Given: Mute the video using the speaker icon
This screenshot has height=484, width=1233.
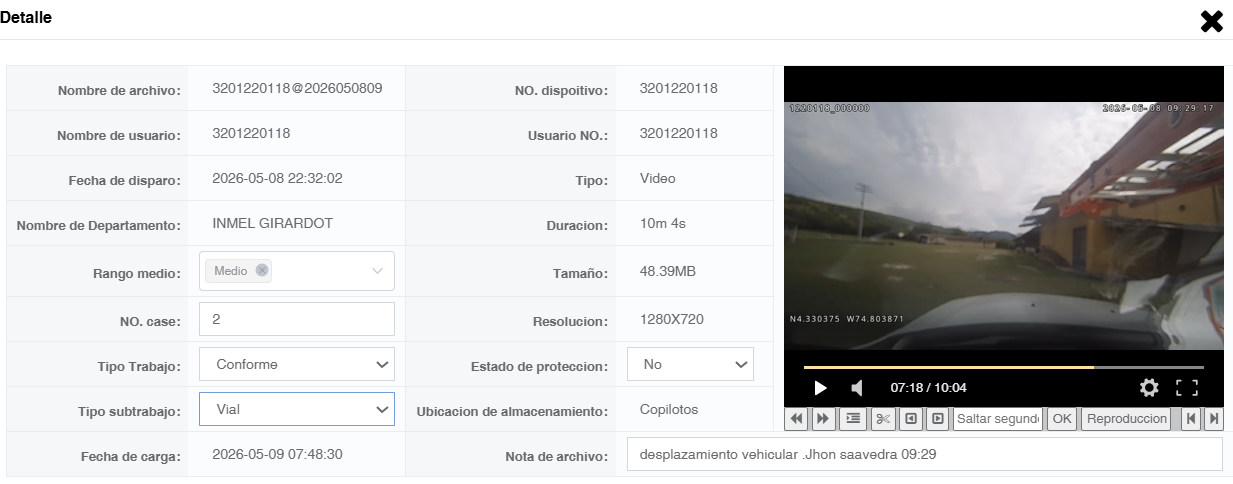Looking at the screenshot, I should [857, 388].
